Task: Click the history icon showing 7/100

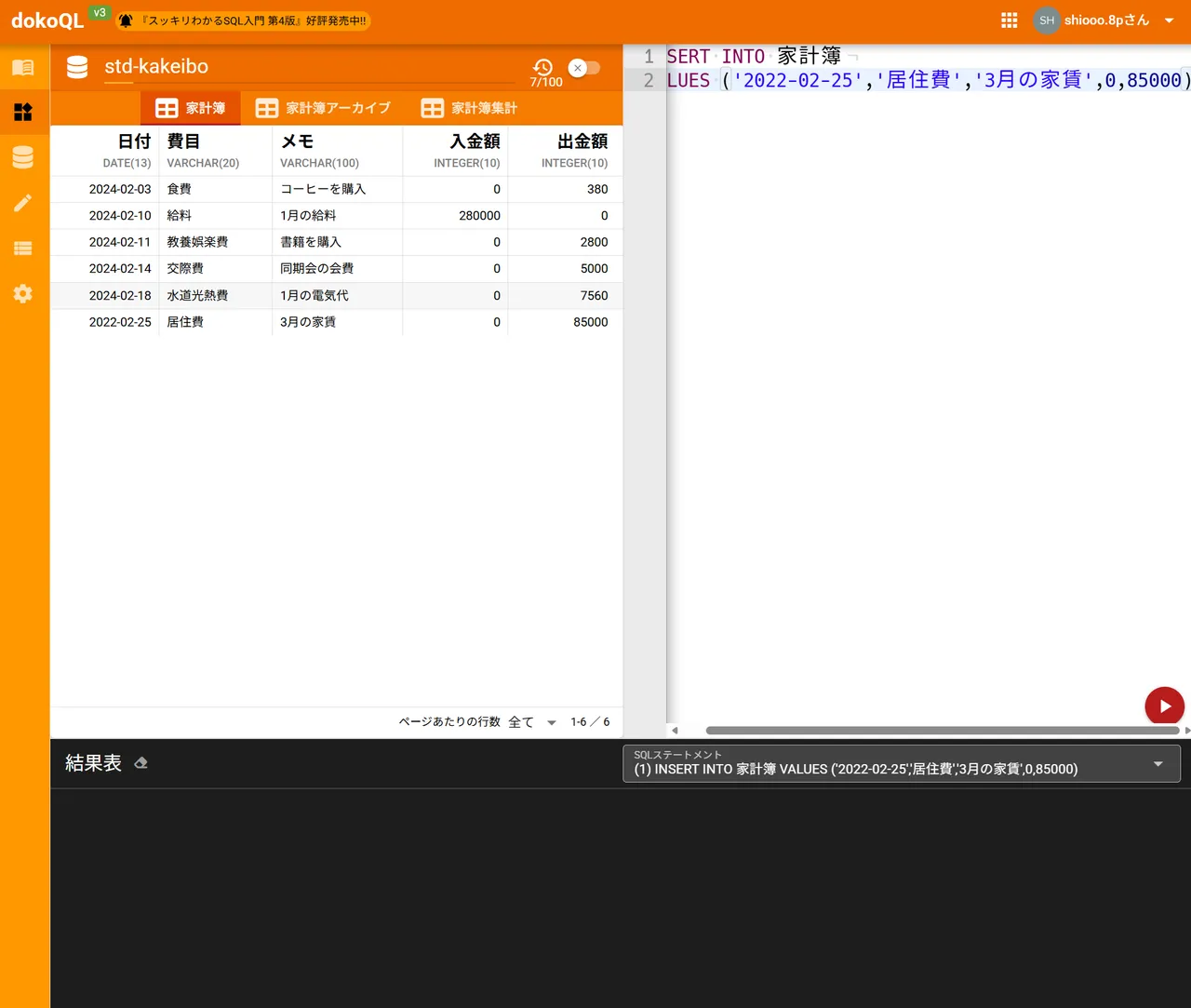Action: 543,68
